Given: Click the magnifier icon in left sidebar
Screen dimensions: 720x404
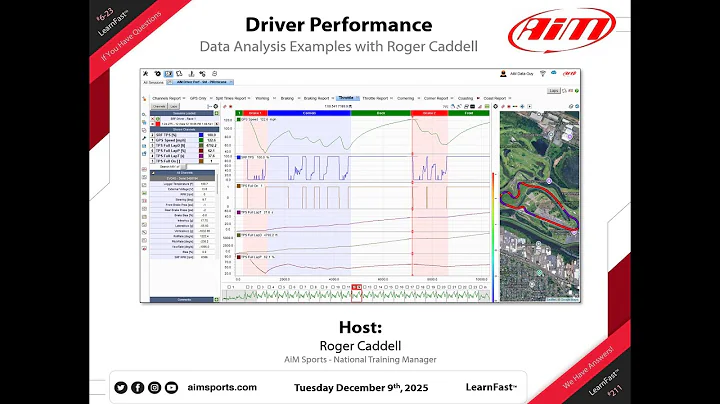Looking at the screenshot, I should coord(144,114).
